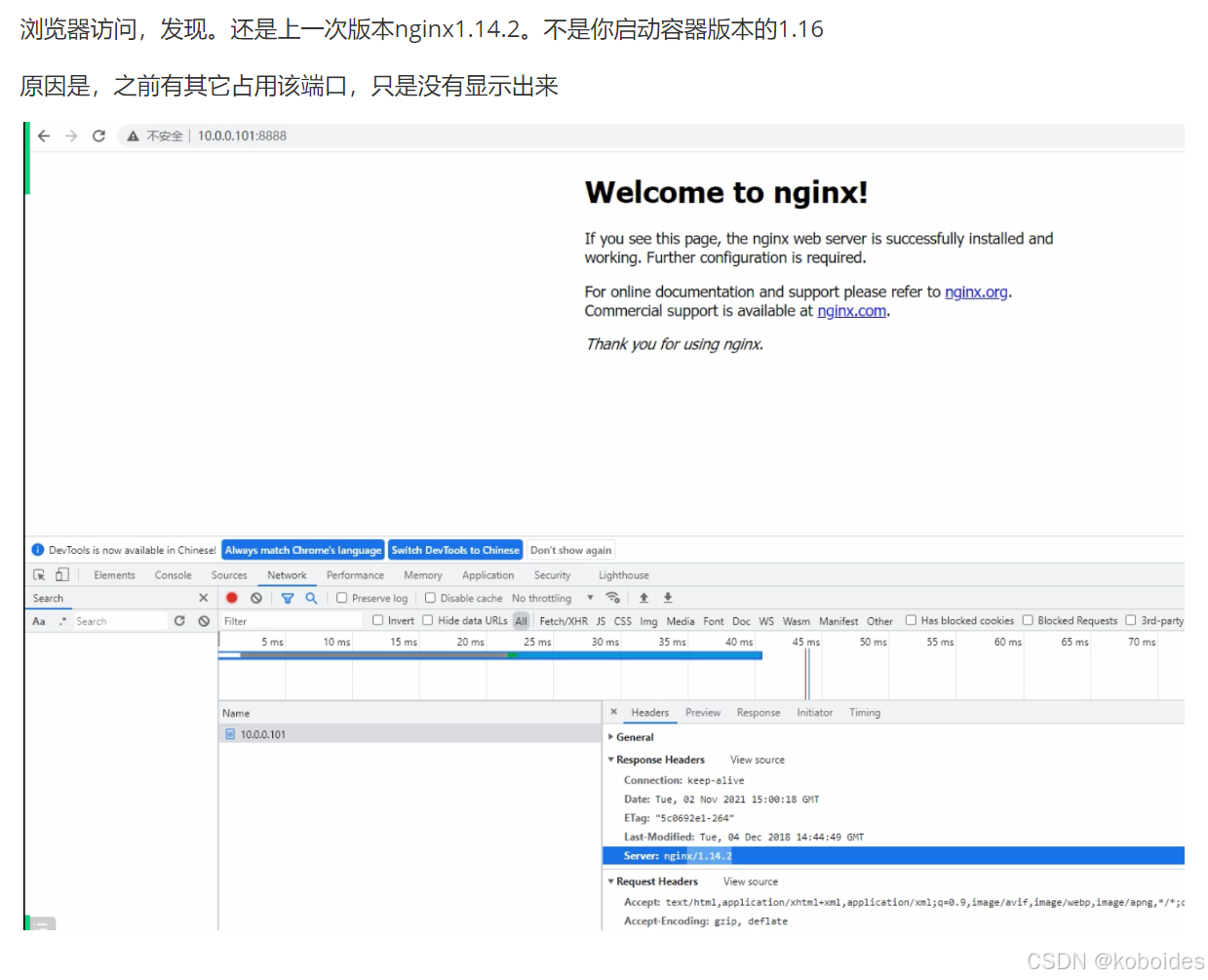Open the No throttling dropdown

tap(553, 598)
